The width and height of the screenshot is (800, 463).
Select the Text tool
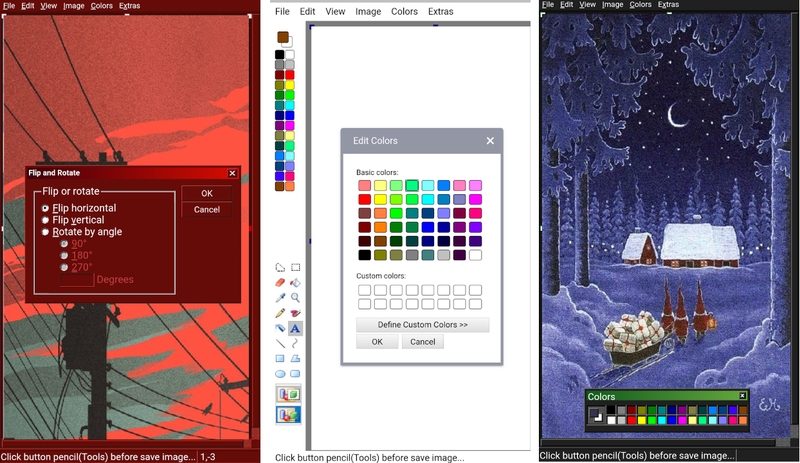295,328
